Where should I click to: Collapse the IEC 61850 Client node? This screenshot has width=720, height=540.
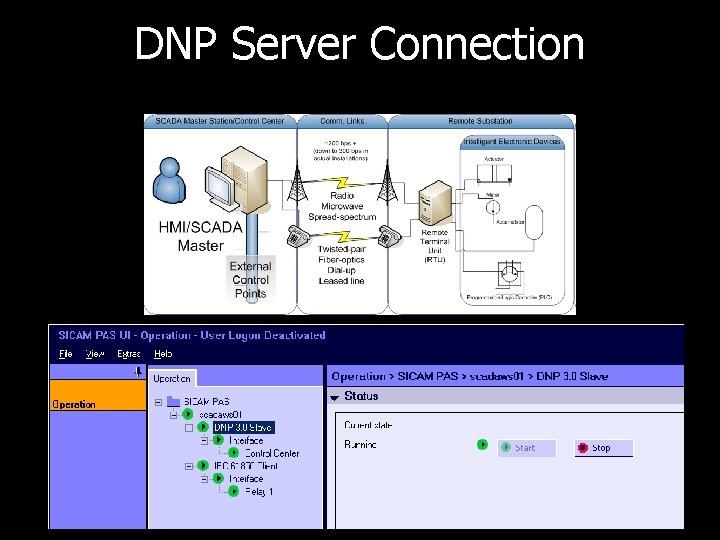tap(189, 466)
